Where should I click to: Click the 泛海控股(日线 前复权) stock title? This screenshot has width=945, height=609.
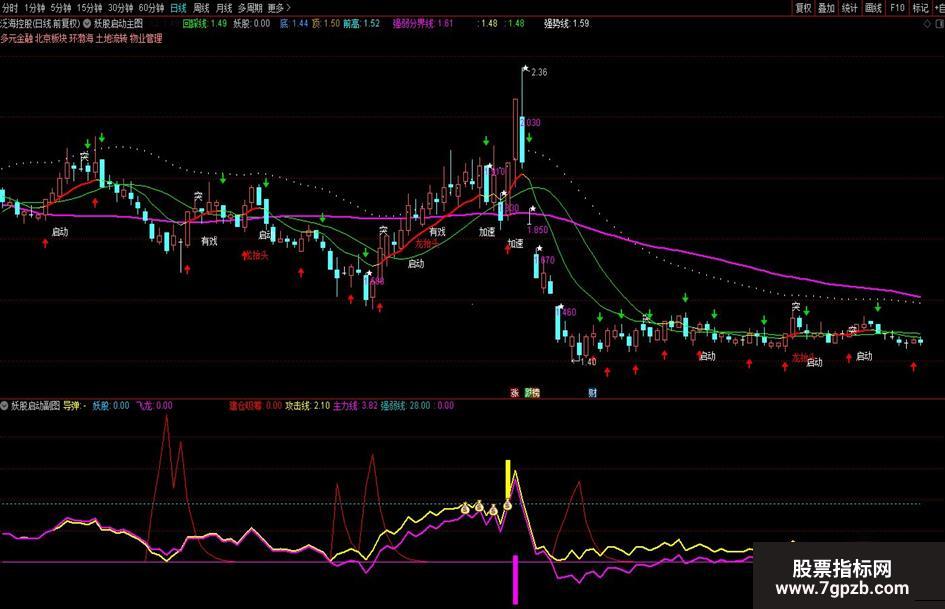point(40,24)
